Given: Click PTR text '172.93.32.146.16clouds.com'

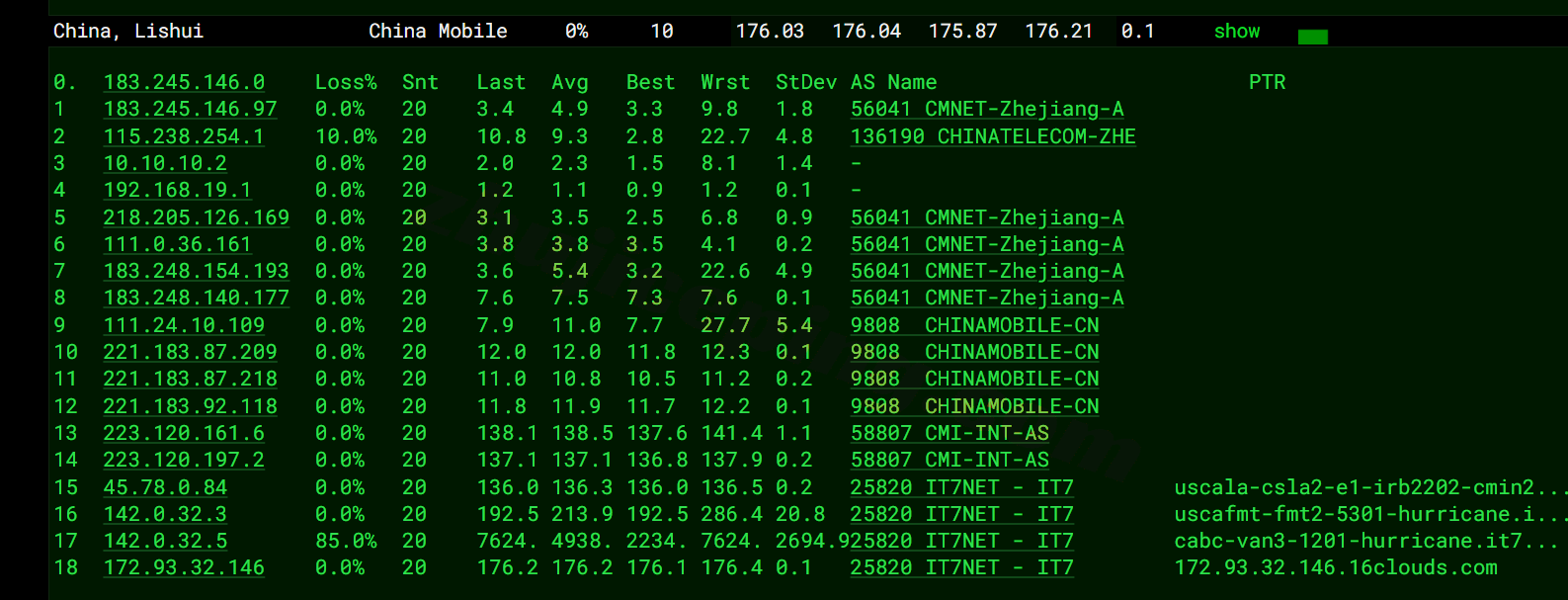Looking at the screenshot, I should pyautogui.click(x=1336, y=568).
